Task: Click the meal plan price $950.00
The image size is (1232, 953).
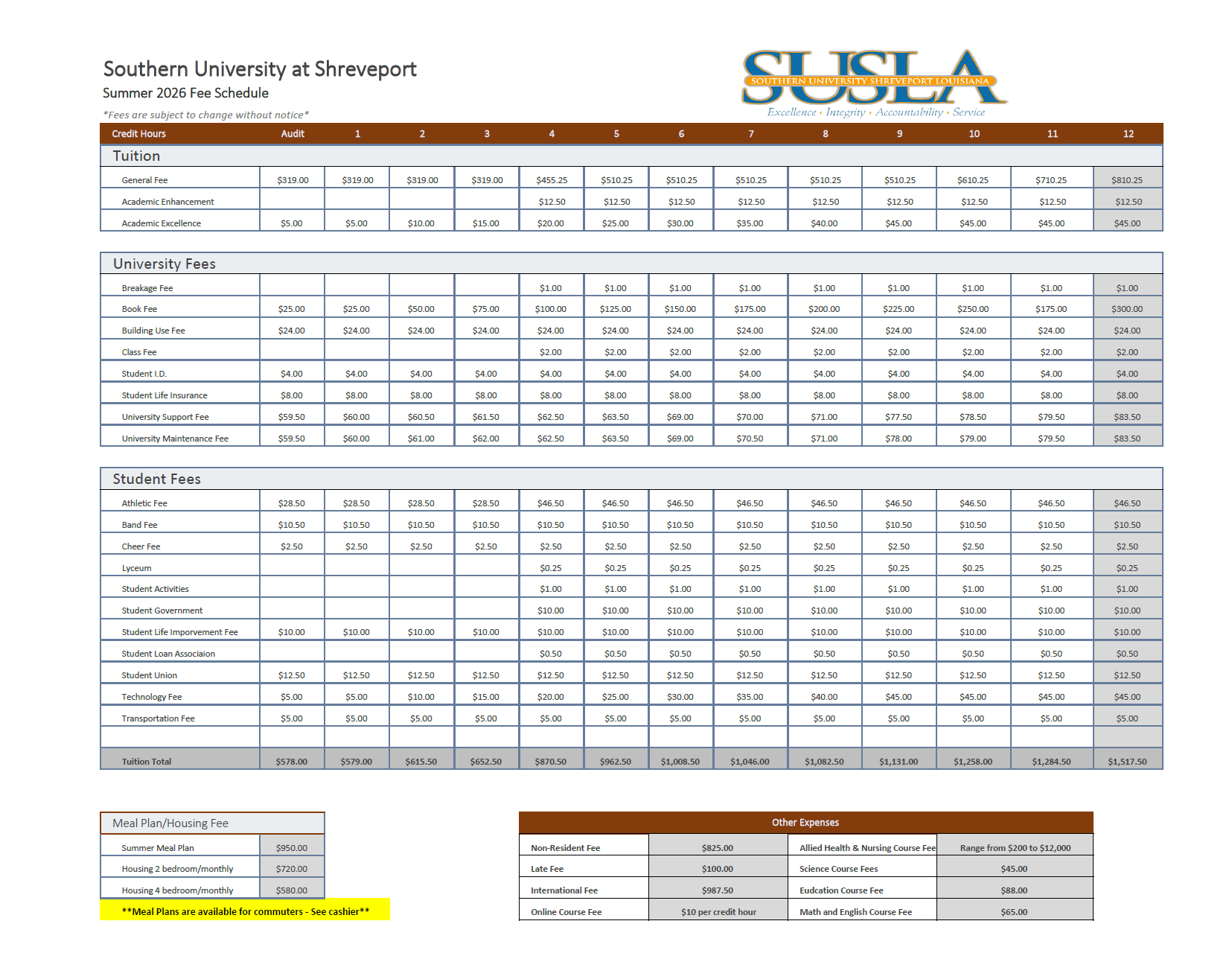Action: 291,848
